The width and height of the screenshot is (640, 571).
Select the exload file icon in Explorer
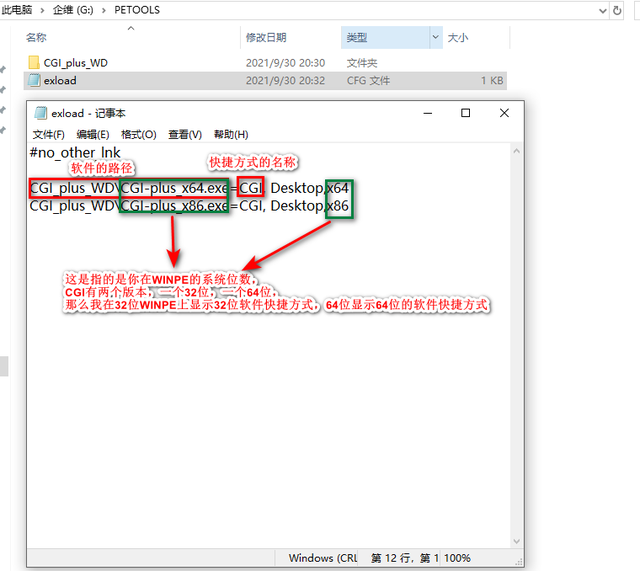point(34,80)
